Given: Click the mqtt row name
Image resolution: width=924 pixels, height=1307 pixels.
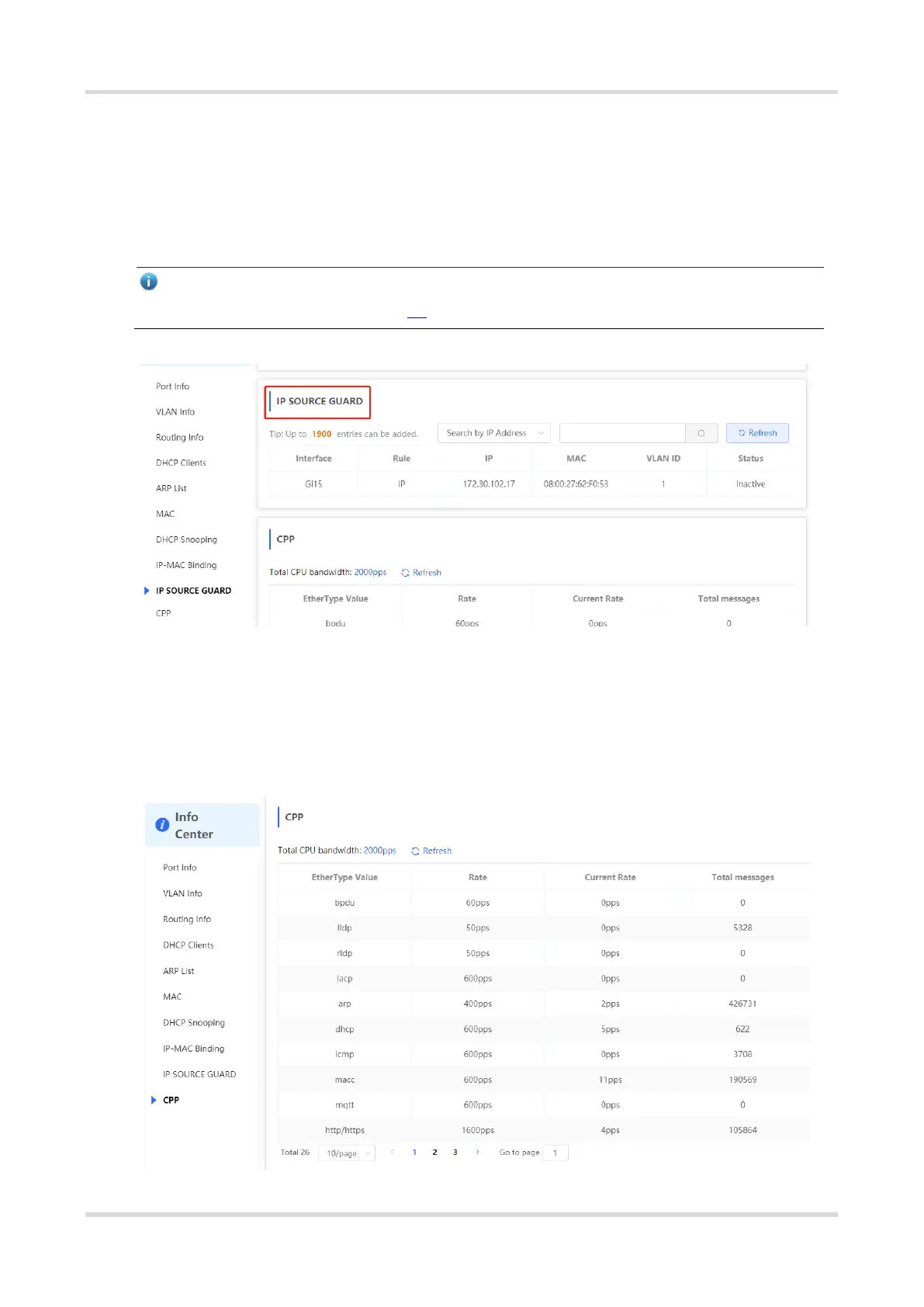Looking at the screenshot, I should (344, 1105).
